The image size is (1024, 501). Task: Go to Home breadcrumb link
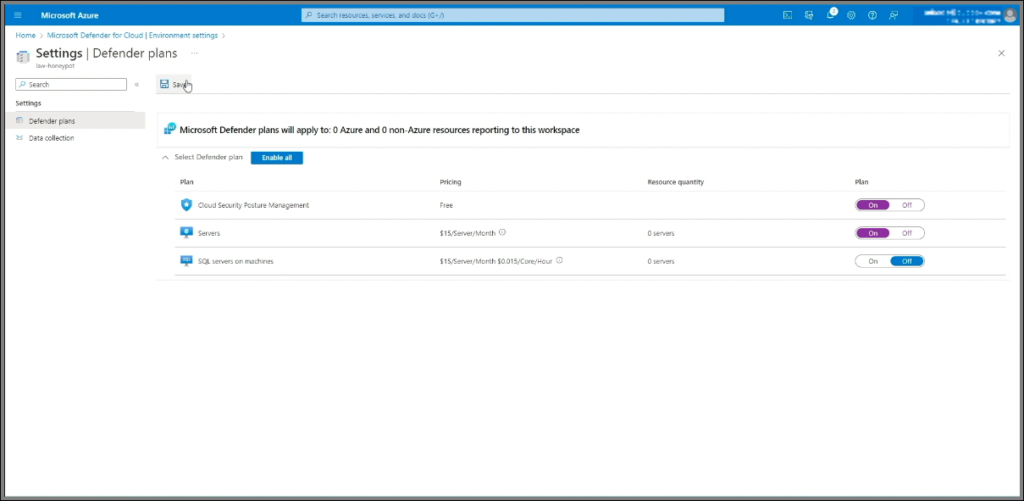point(25,35)
